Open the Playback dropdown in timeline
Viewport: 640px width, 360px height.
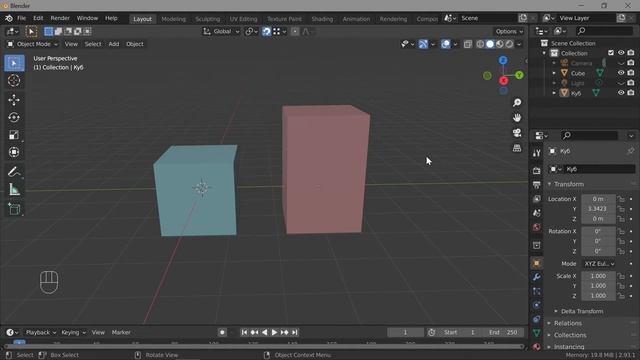(x=41, y=333)
